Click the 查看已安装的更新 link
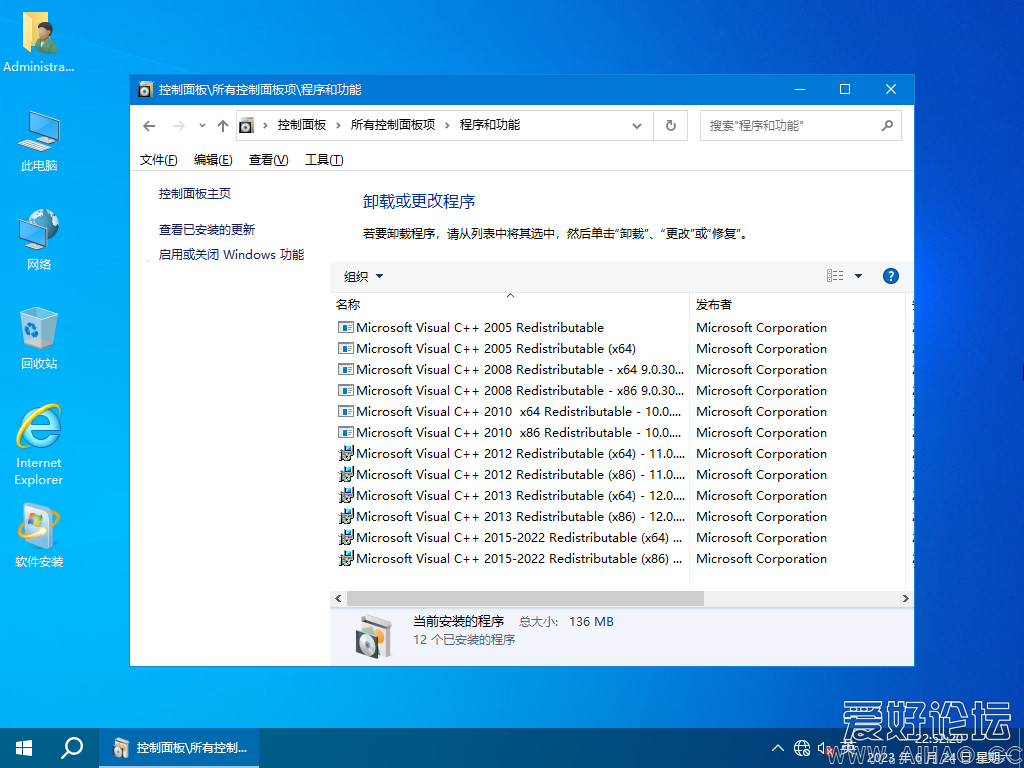1024x768 pixels. point(207,229)
